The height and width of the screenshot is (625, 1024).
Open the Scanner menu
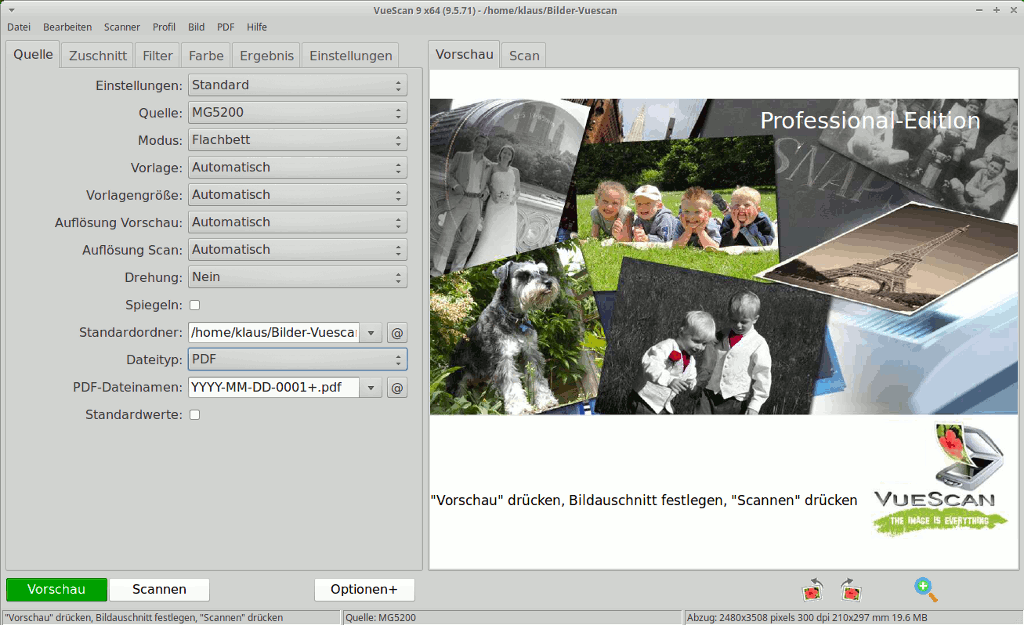[x=121, y=27]
